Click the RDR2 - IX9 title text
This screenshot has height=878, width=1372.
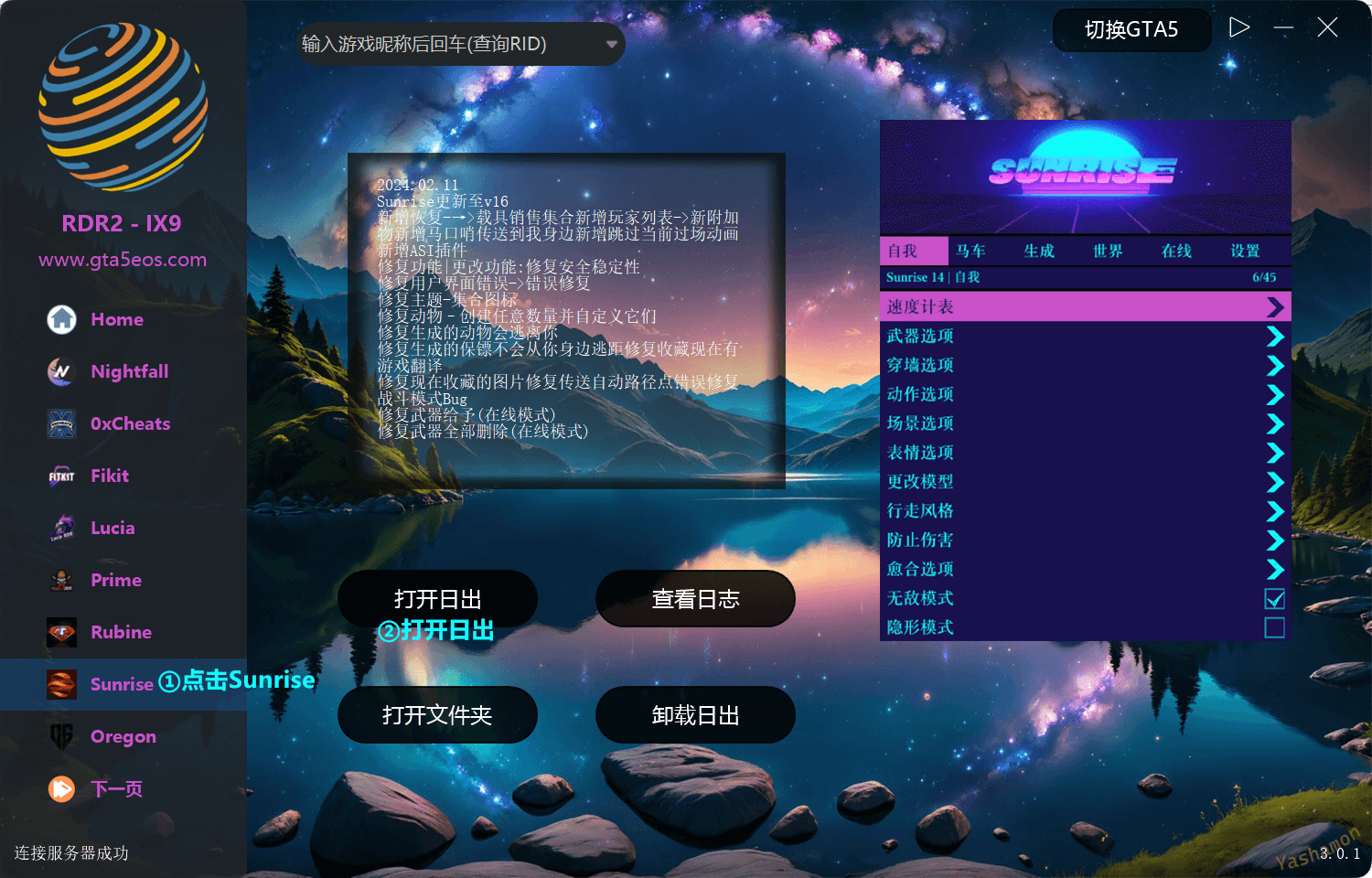click(122, 223)
